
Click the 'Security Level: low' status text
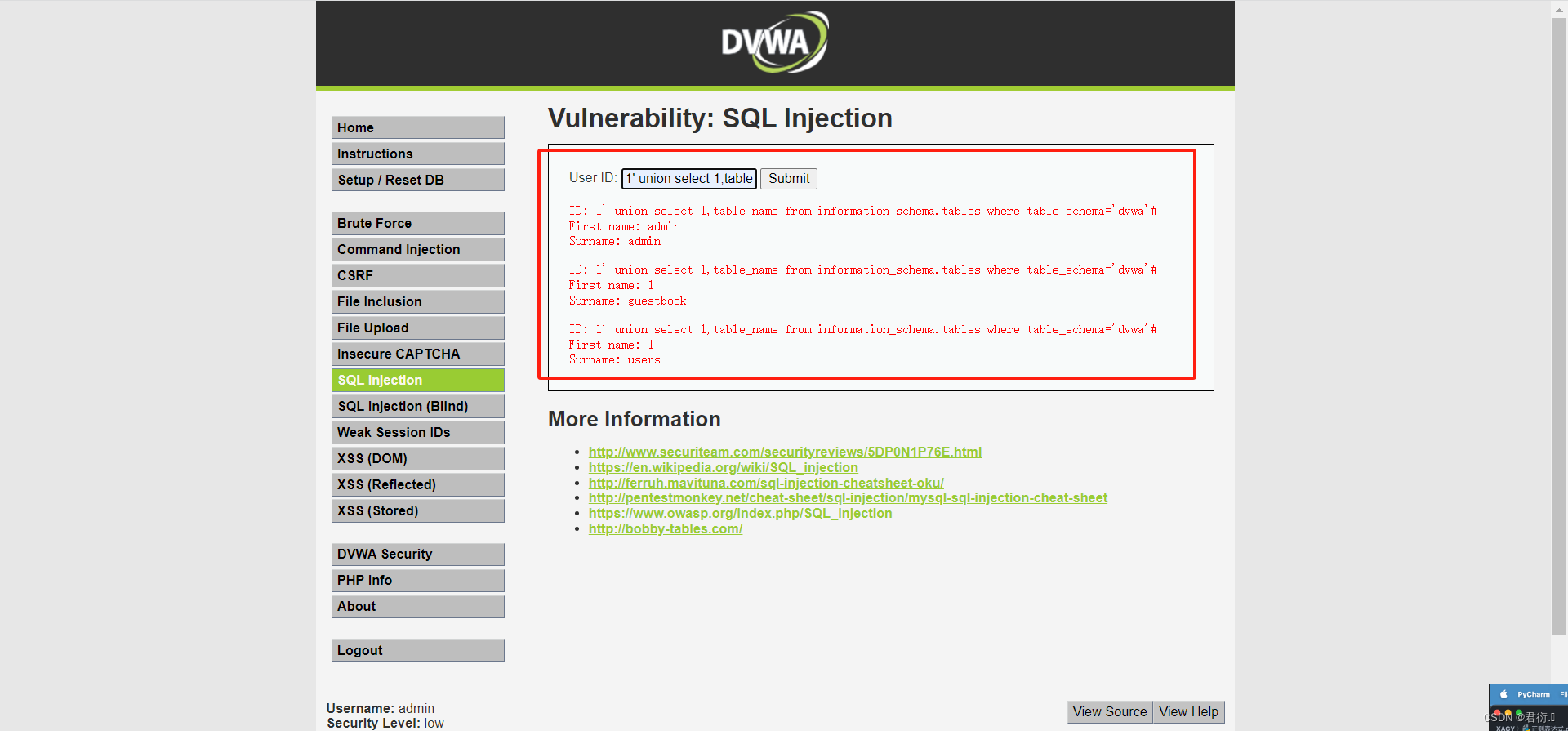(x=385, y=723)
